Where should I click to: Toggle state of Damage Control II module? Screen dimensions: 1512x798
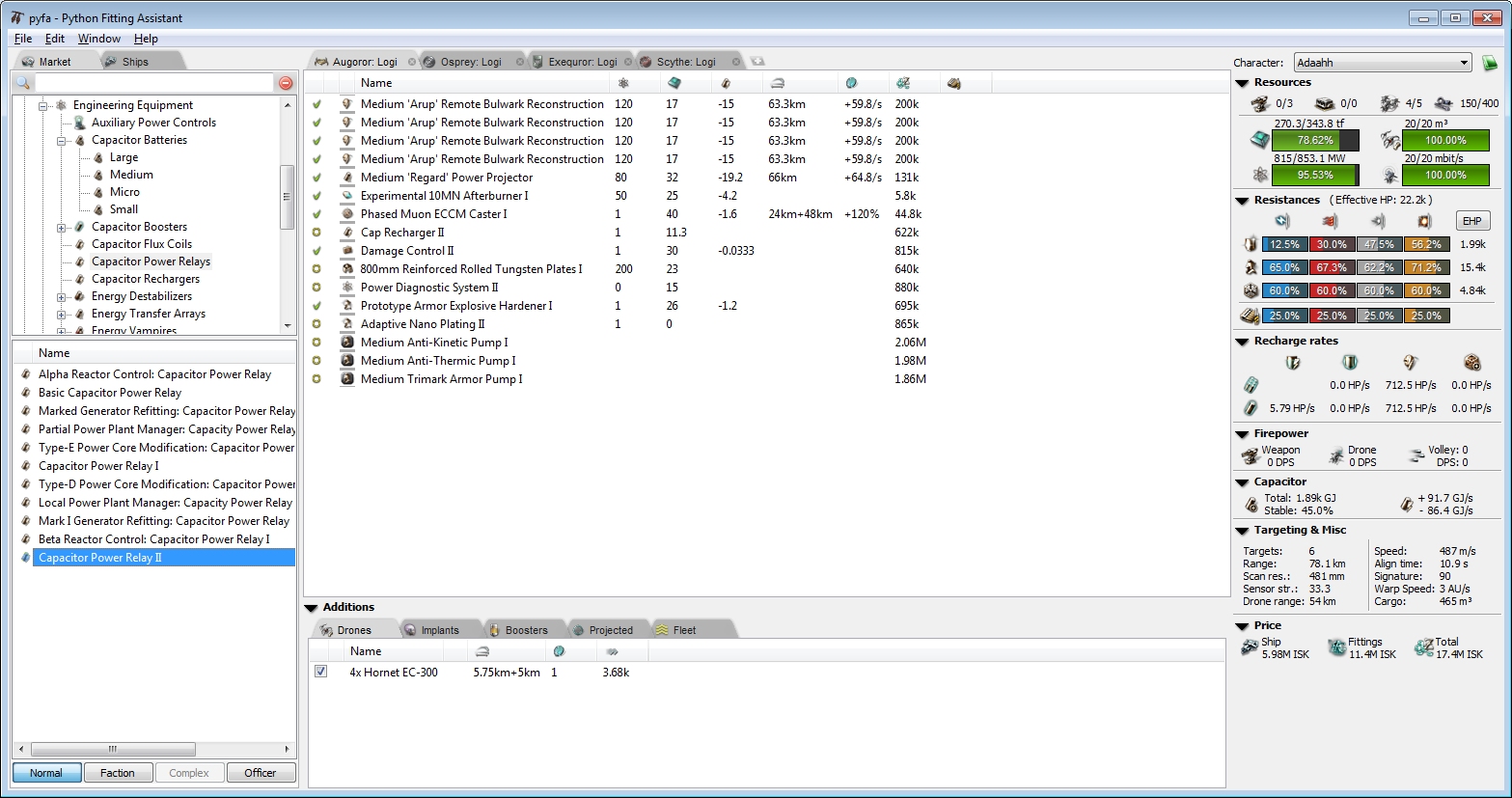[x=316, y=251]
